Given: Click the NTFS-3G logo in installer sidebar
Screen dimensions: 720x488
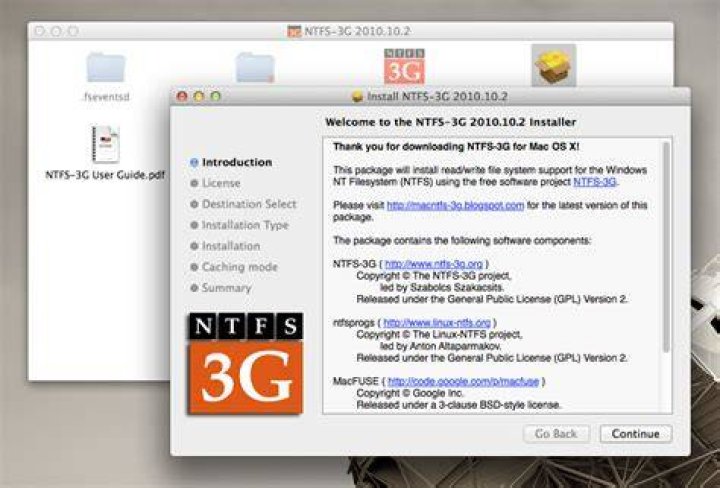Looking at the screenshot, I should coord(246,364).
